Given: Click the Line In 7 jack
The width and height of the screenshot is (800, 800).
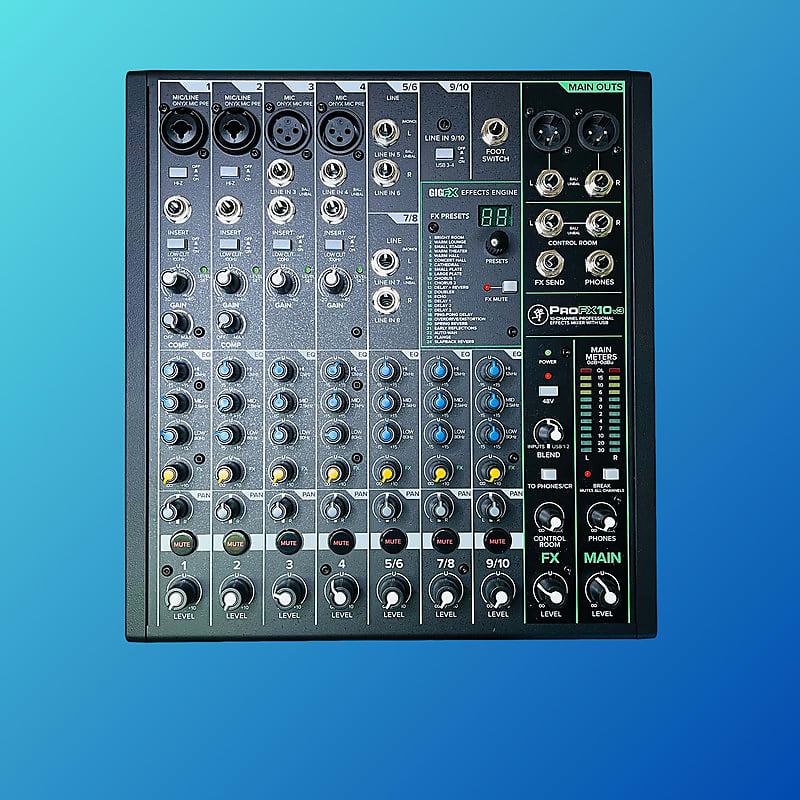Looking at the screenshot, I should coord(386,262).
